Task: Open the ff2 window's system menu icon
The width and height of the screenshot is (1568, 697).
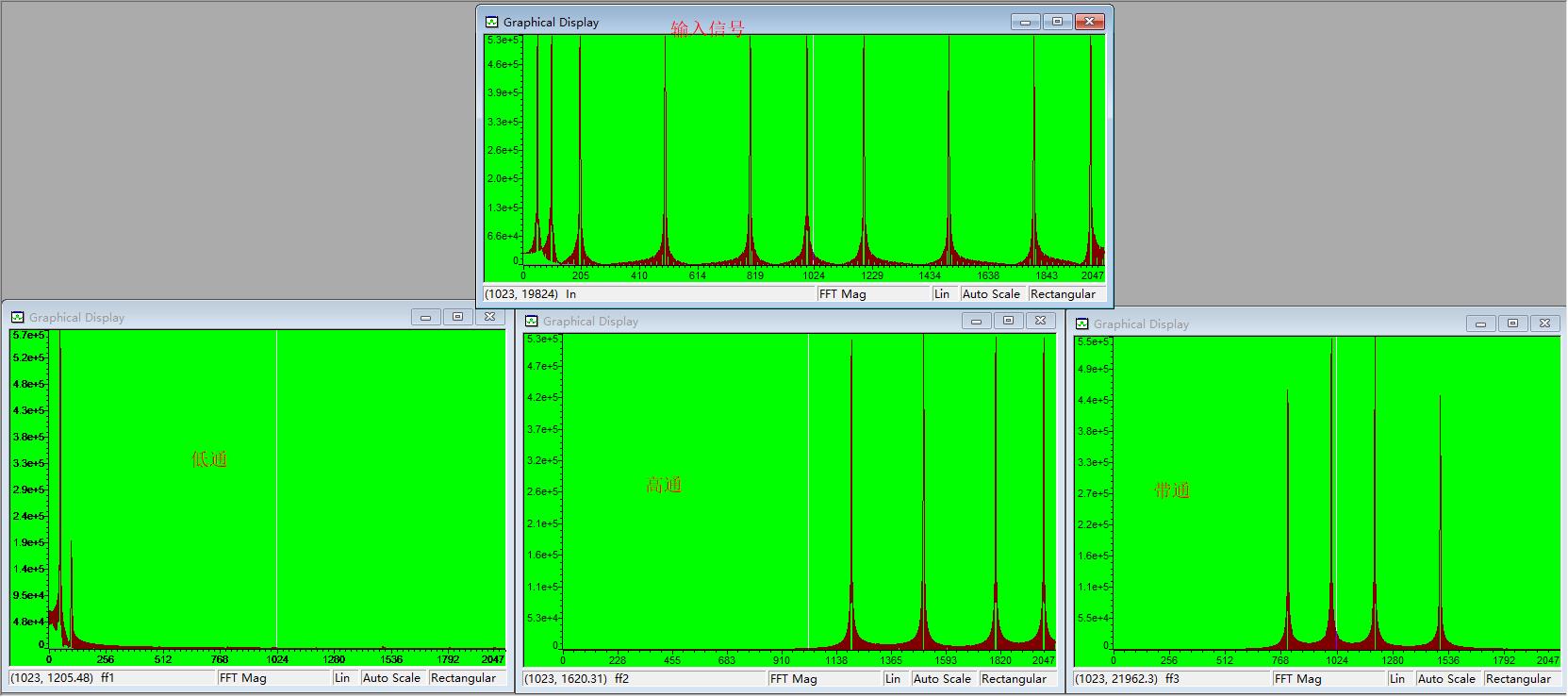Action: [x=531, y=321]
